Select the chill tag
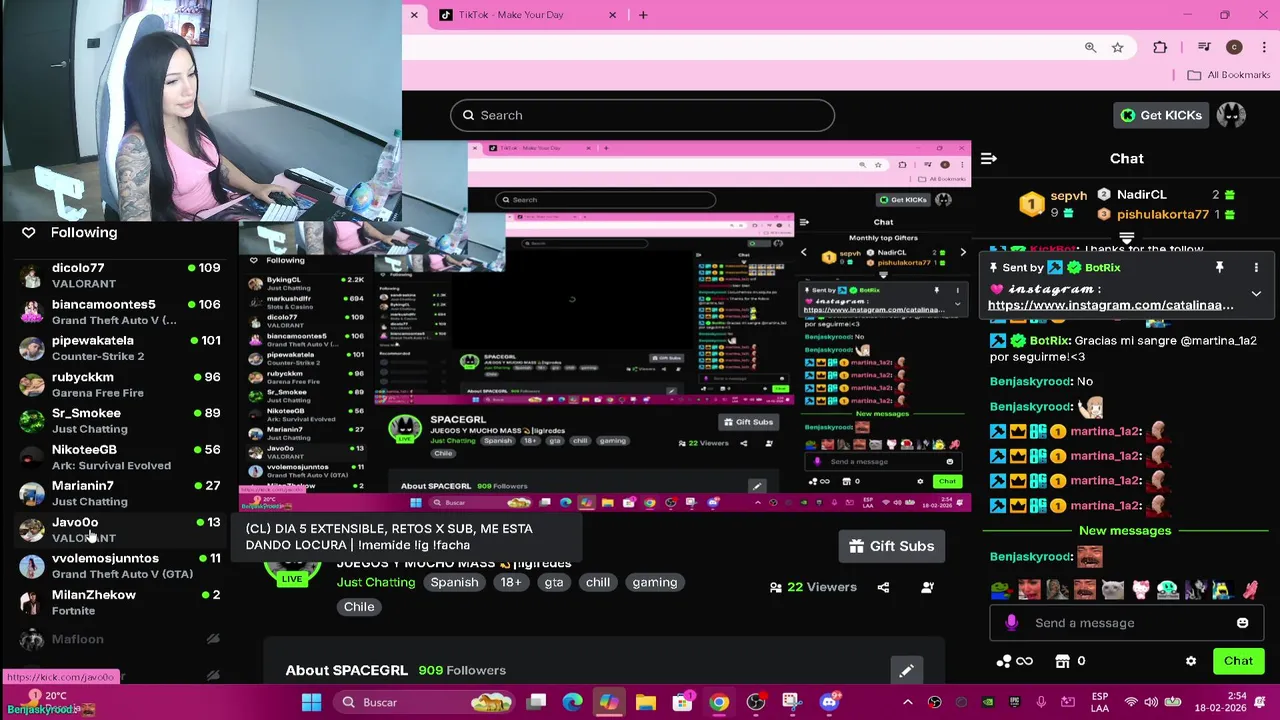This screenshot has width=1280, height=720. pyautogui.click(x=598, y=582)
